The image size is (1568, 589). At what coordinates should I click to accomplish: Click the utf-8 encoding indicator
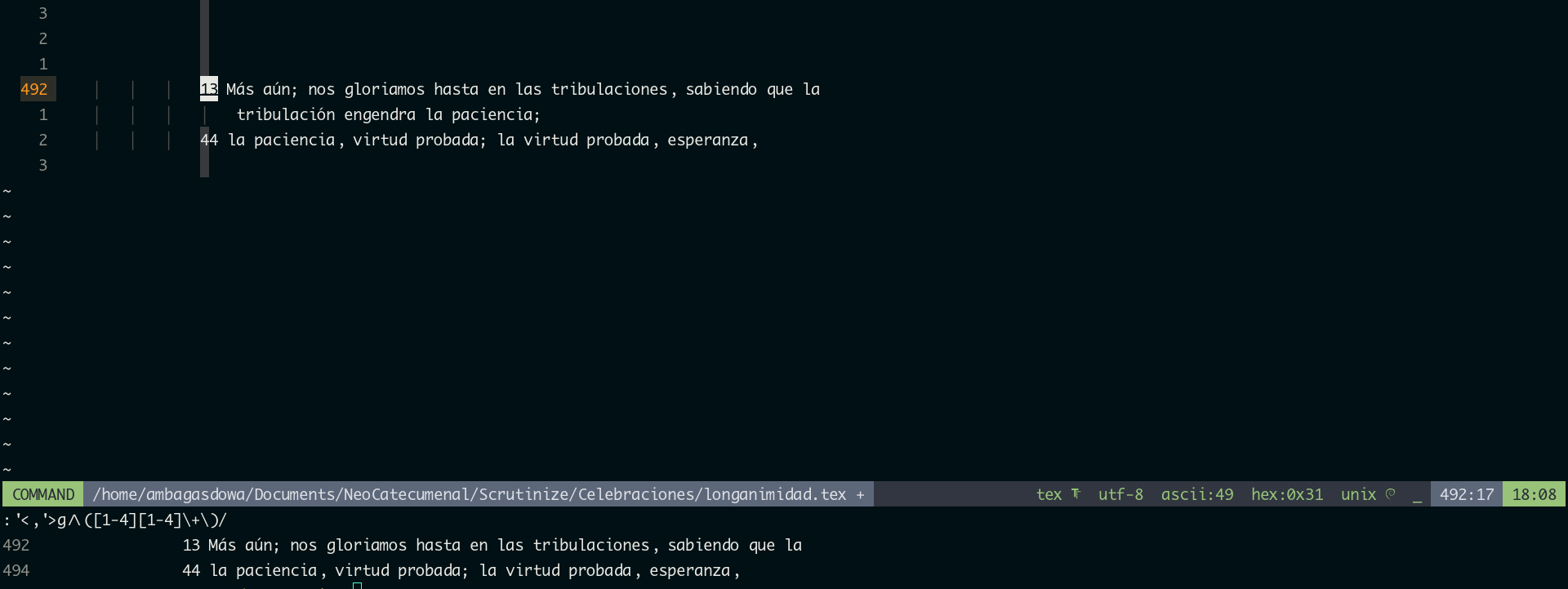pyautogui.click(x=1120, y=494)
